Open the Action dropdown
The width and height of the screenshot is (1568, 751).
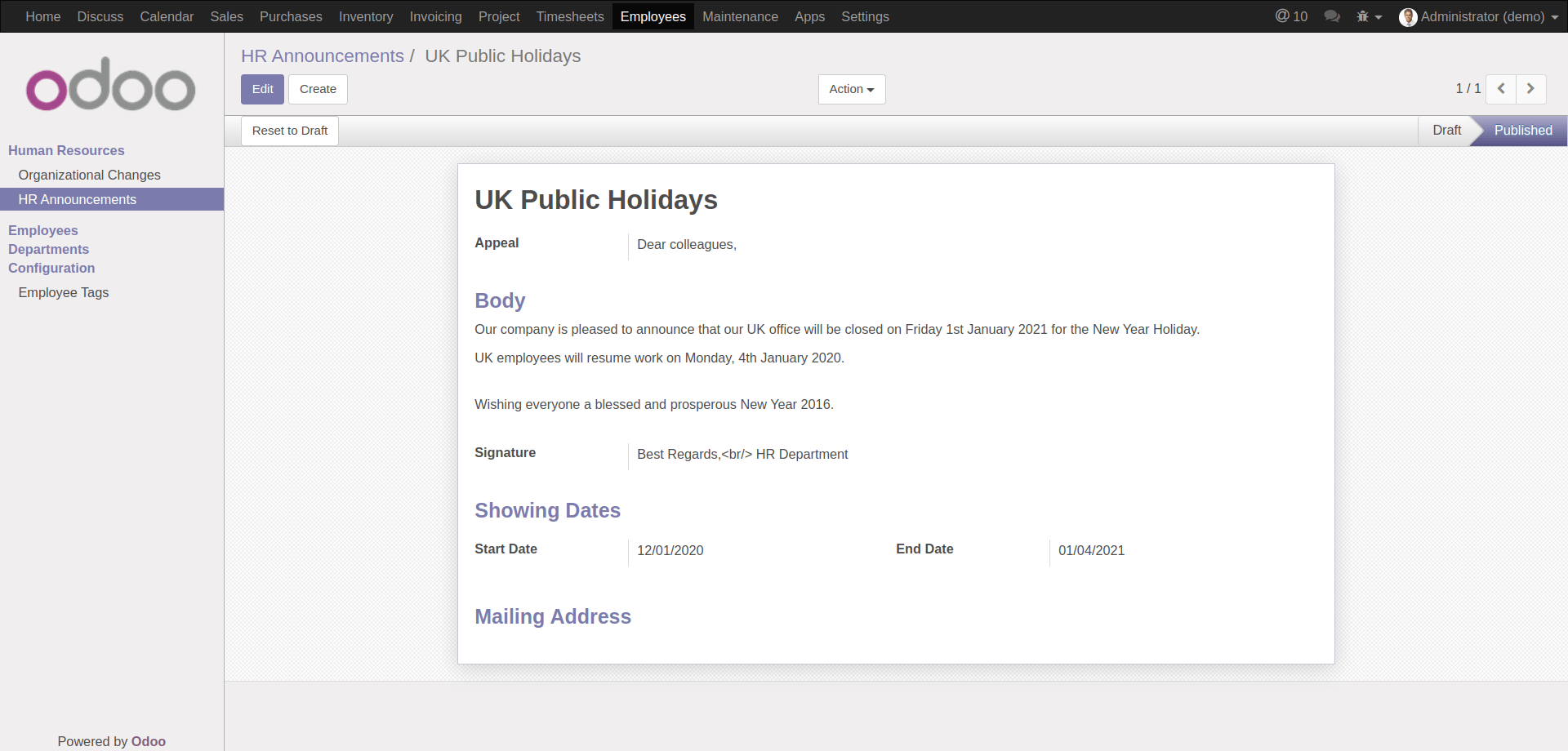(851, 89)
